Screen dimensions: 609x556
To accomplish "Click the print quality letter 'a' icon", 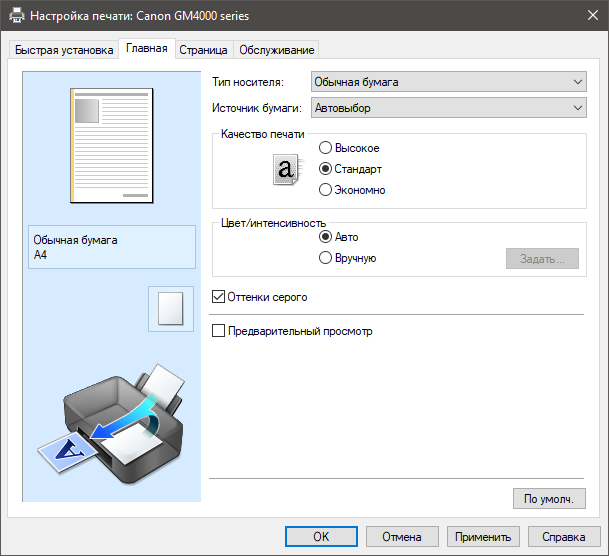I will coord(288,169).
